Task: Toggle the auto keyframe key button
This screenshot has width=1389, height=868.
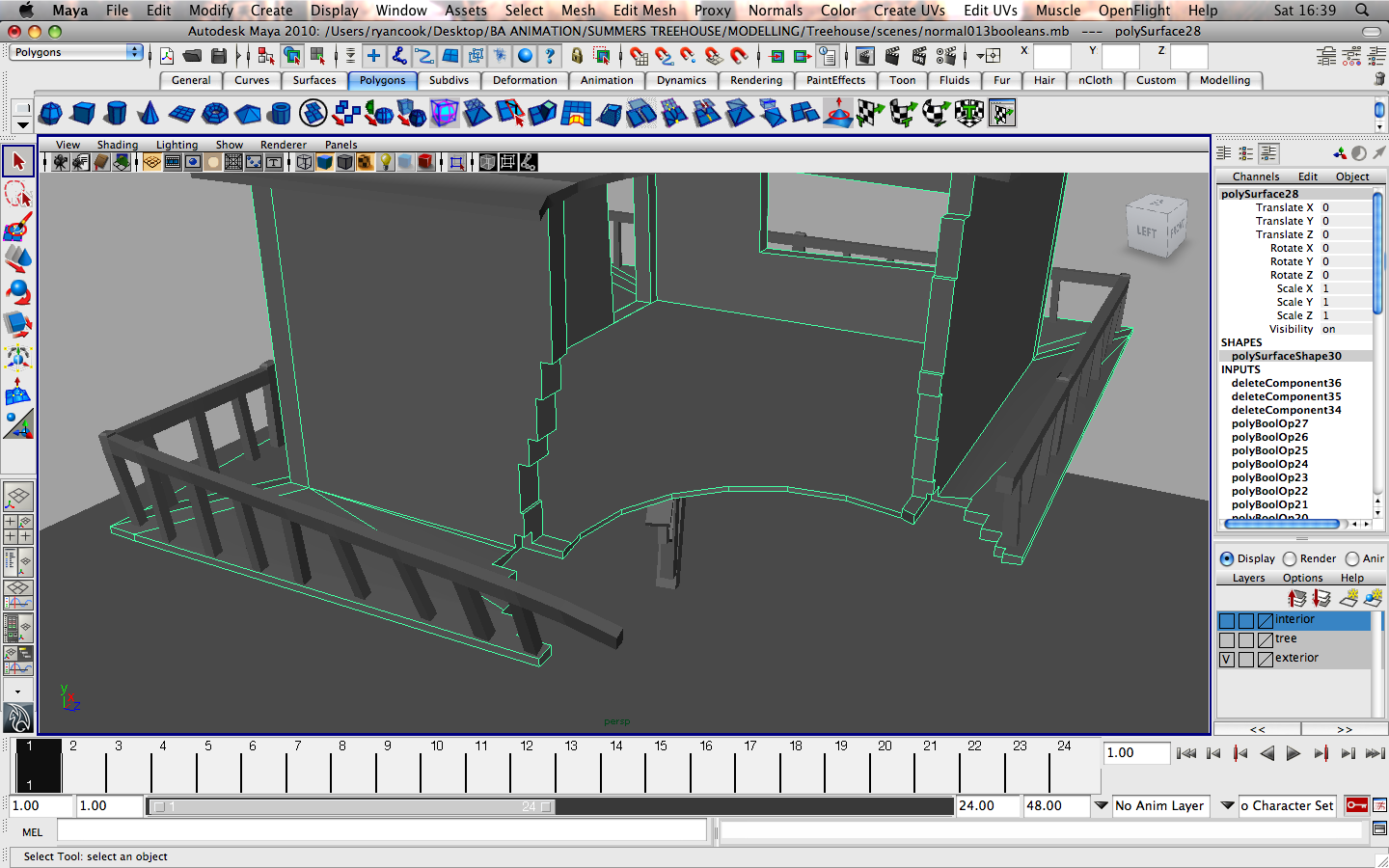Action: 1356,805
